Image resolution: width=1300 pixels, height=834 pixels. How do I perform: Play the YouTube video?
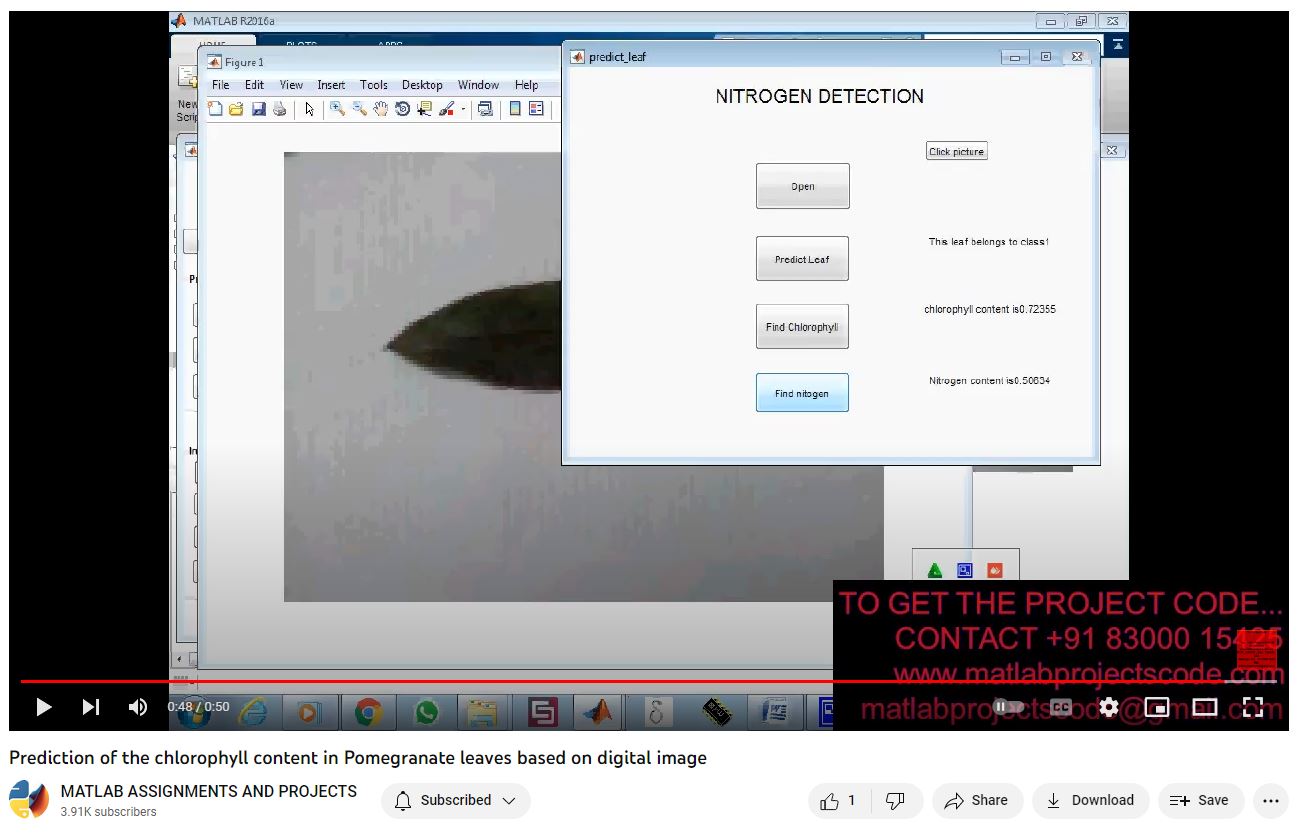tap(43, 707)
